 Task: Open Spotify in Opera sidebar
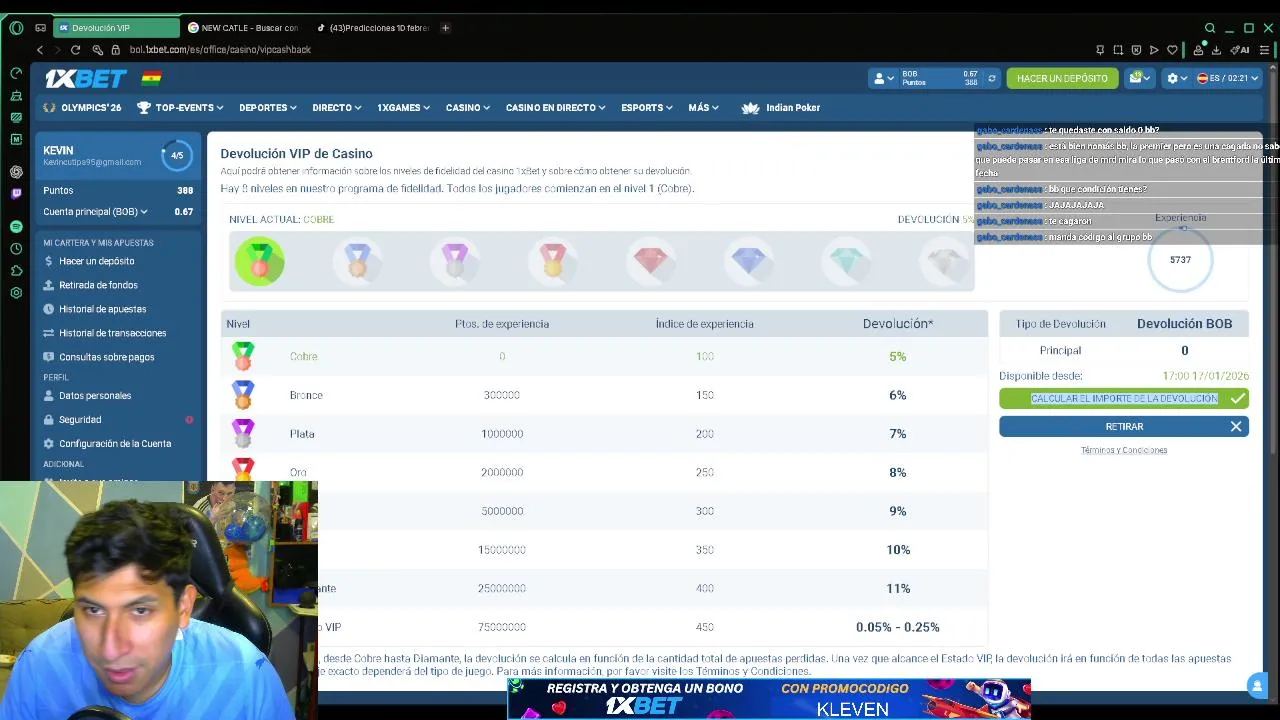coord(16,227)
